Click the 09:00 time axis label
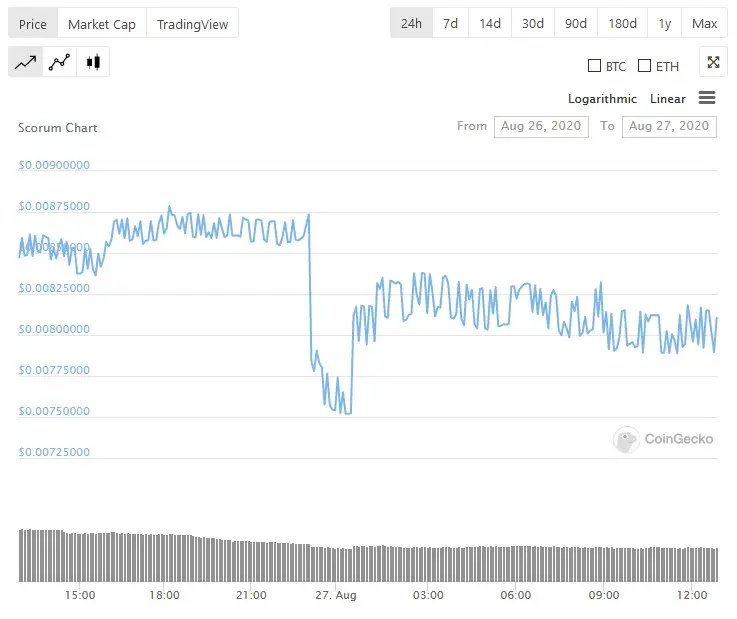737x619 pixels. pos(604,595)
